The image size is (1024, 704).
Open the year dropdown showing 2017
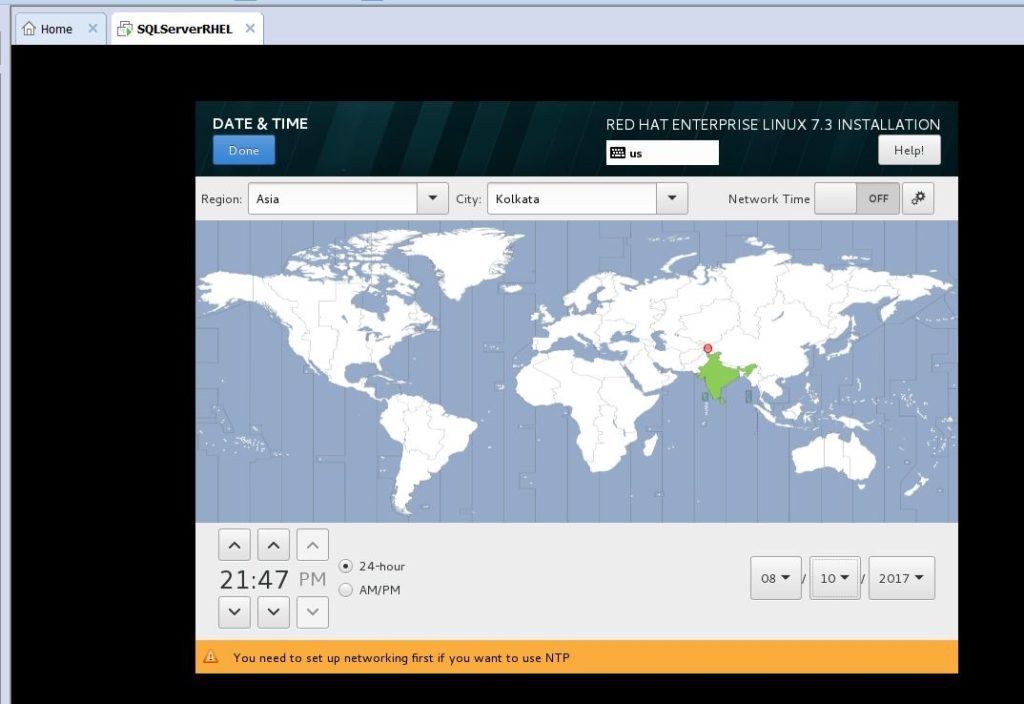901,578
